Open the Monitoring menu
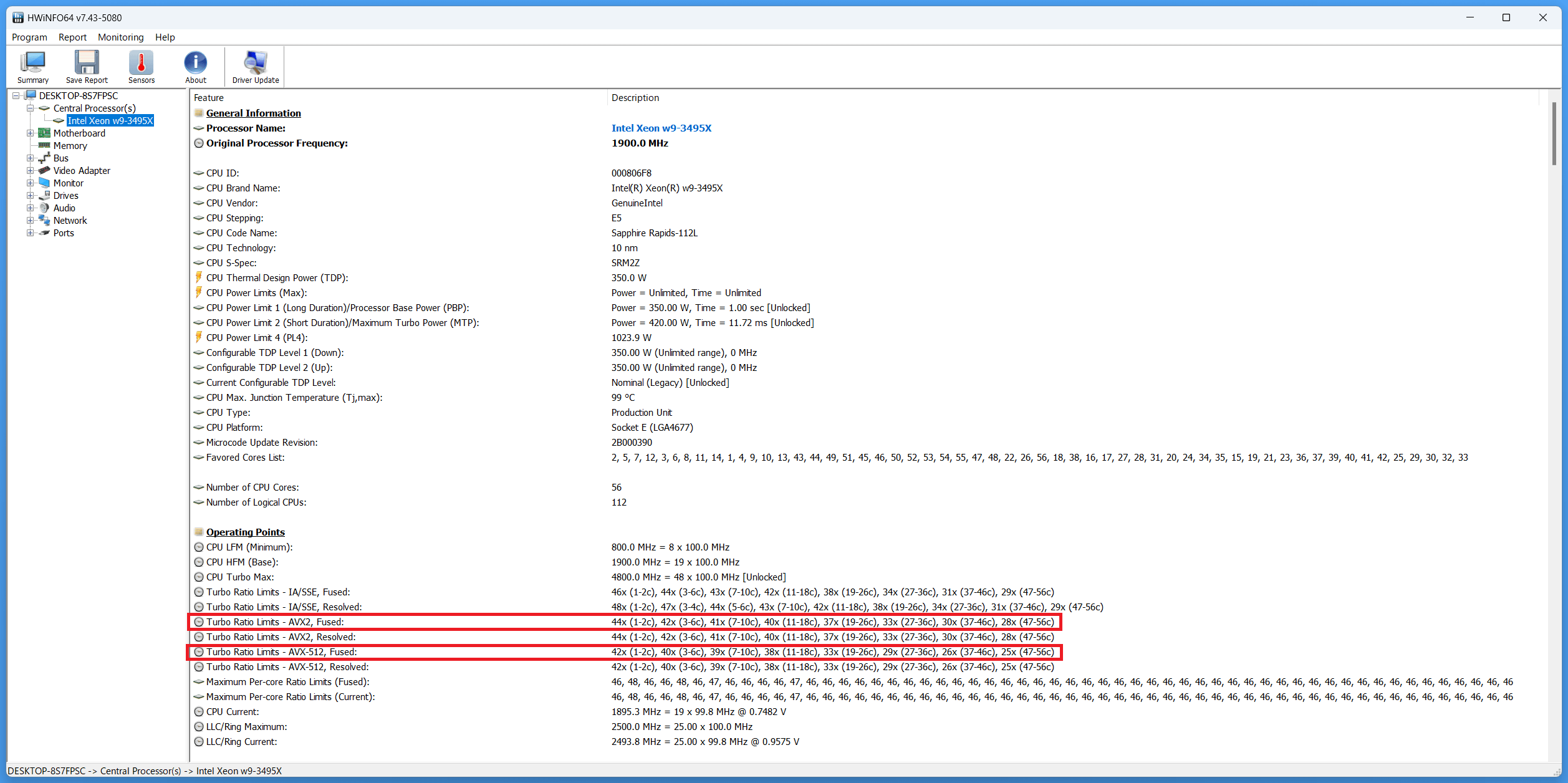The image size is (1568, 783). pyautogui.click(x=120, y=37)
